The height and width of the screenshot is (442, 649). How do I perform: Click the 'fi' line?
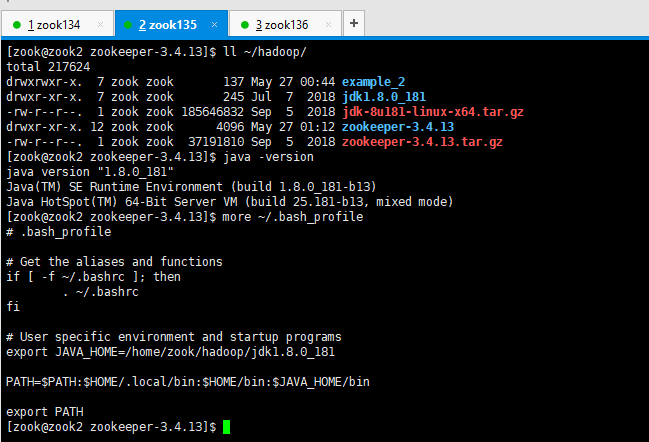[13, 307]
